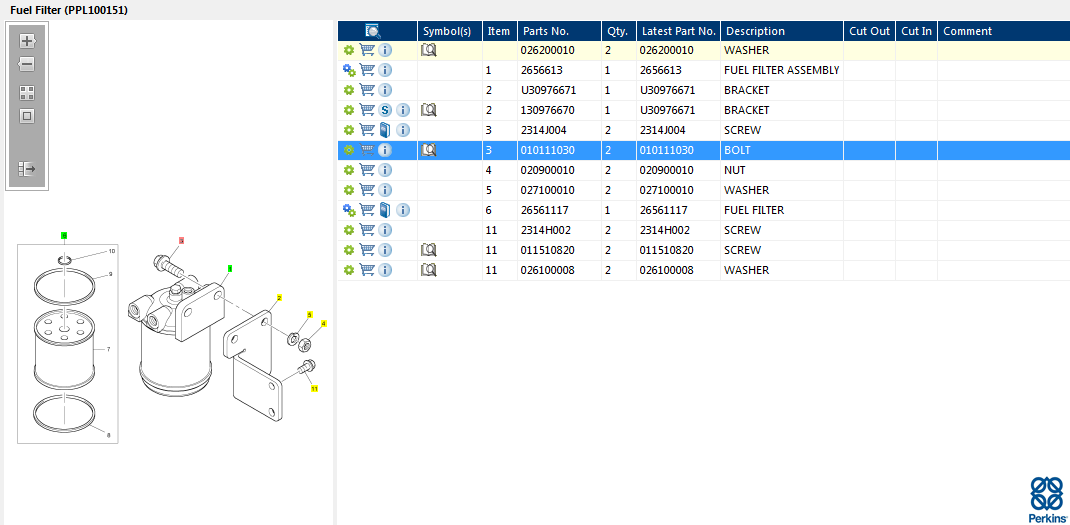
Task: Select callout 2 on the bracket in diagram
Action: pyautogui.click(x=279, y=298)
